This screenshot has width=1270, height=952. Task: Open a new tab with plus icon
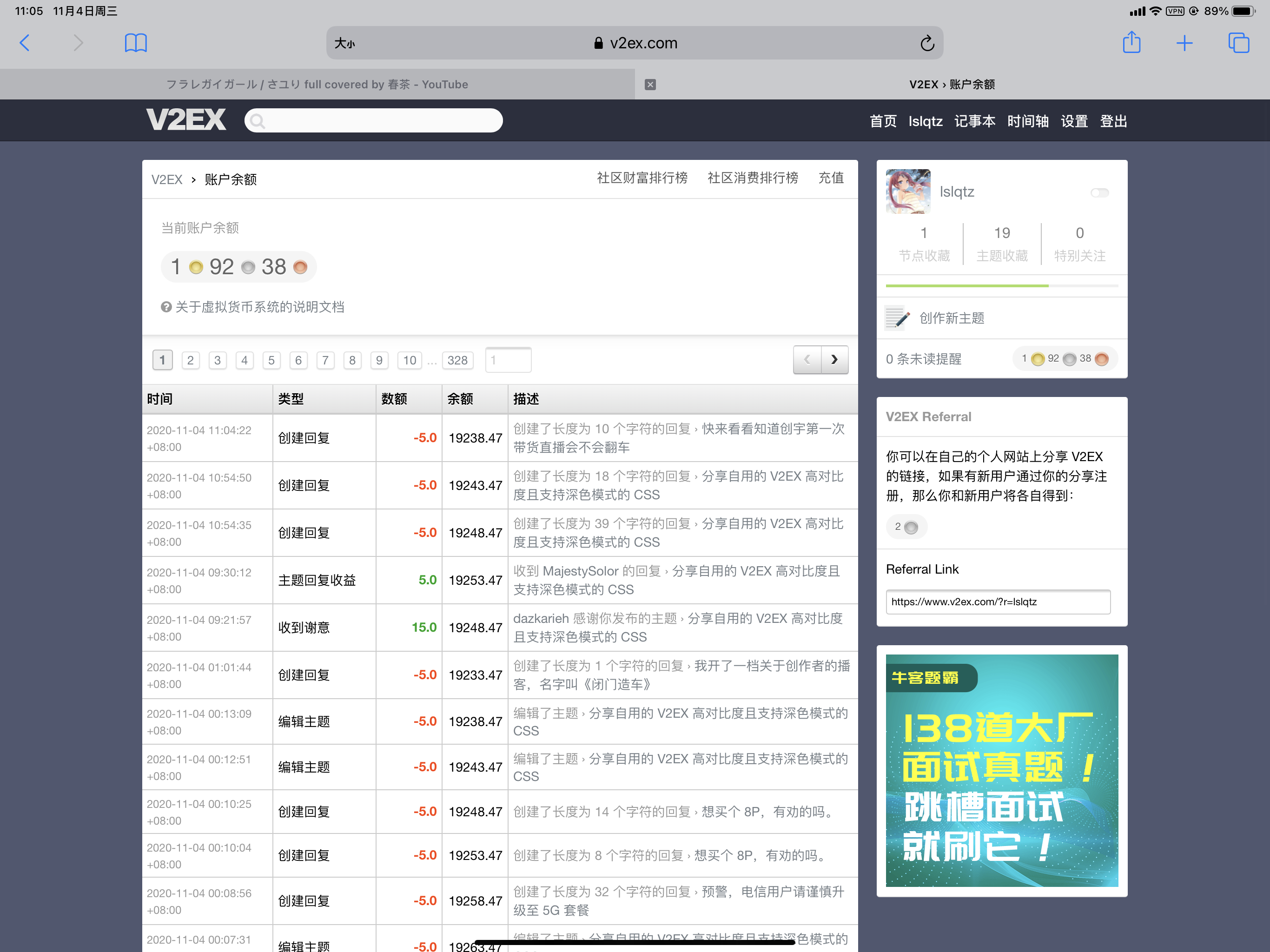[1184, 43]
